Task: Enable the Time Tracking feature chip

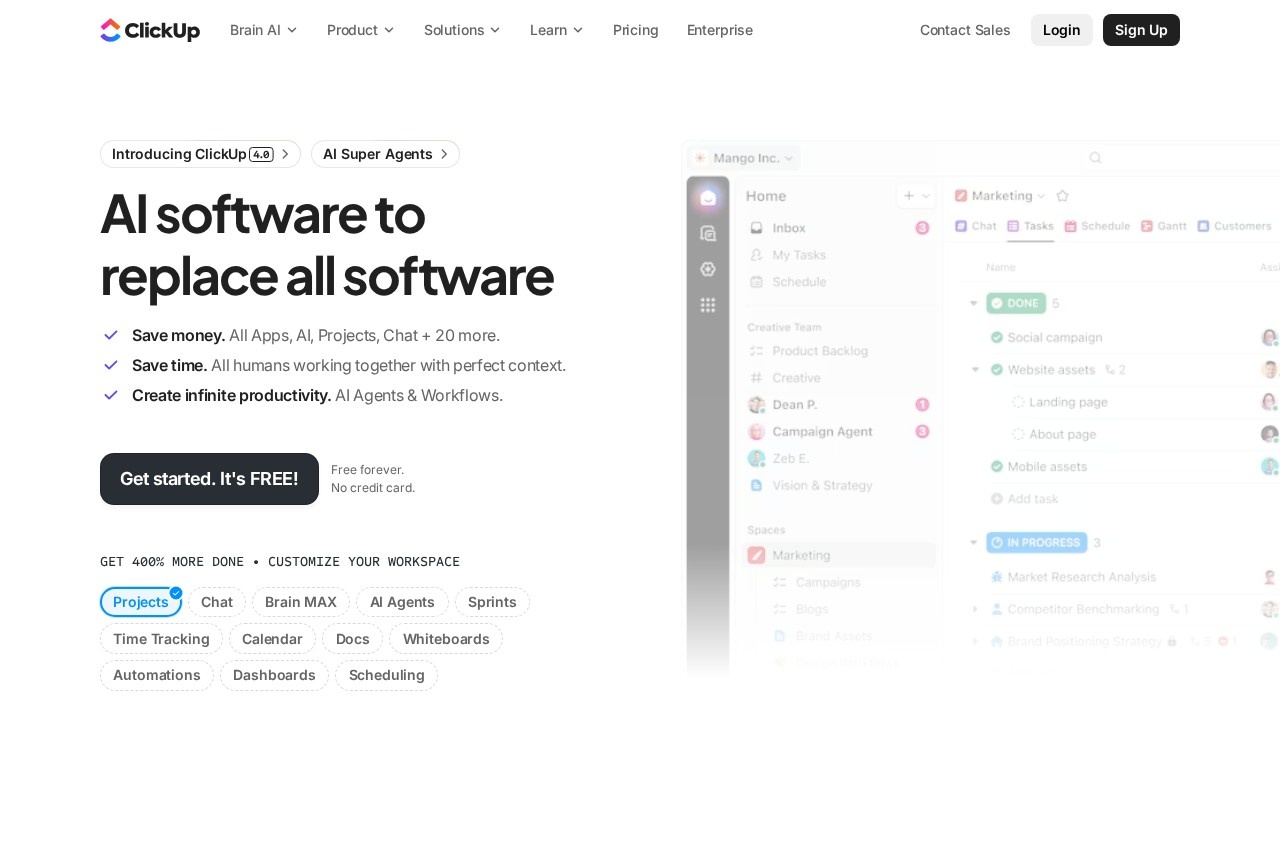Action: [x=161, y=639]
